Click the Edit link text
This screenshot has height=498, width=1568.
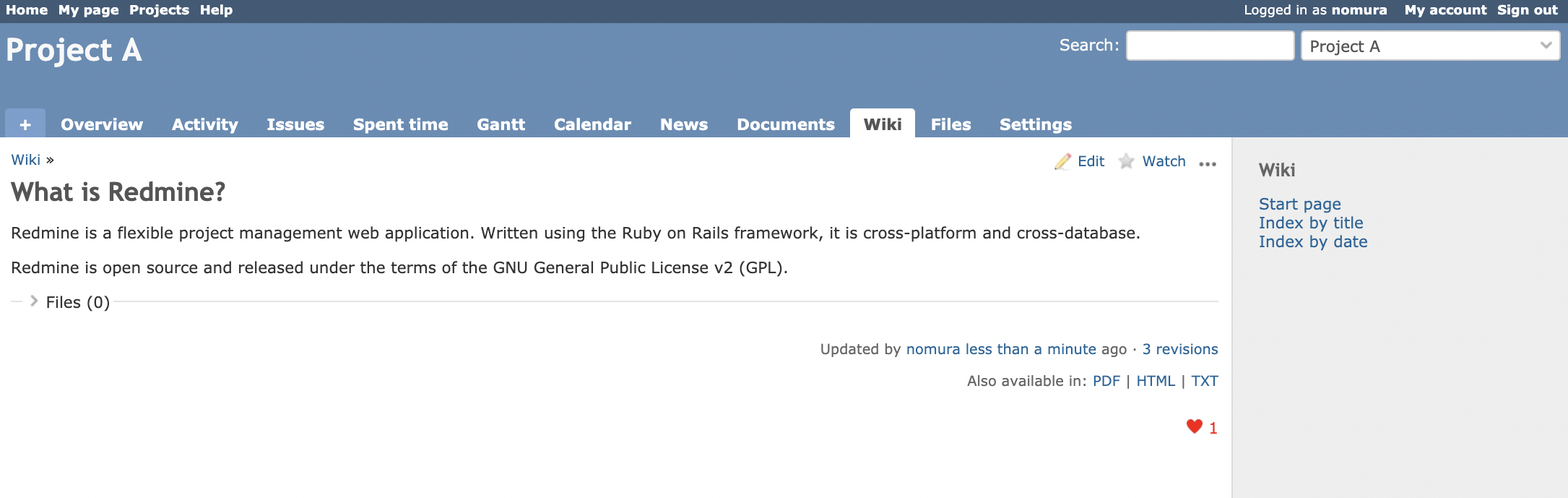1091,161
